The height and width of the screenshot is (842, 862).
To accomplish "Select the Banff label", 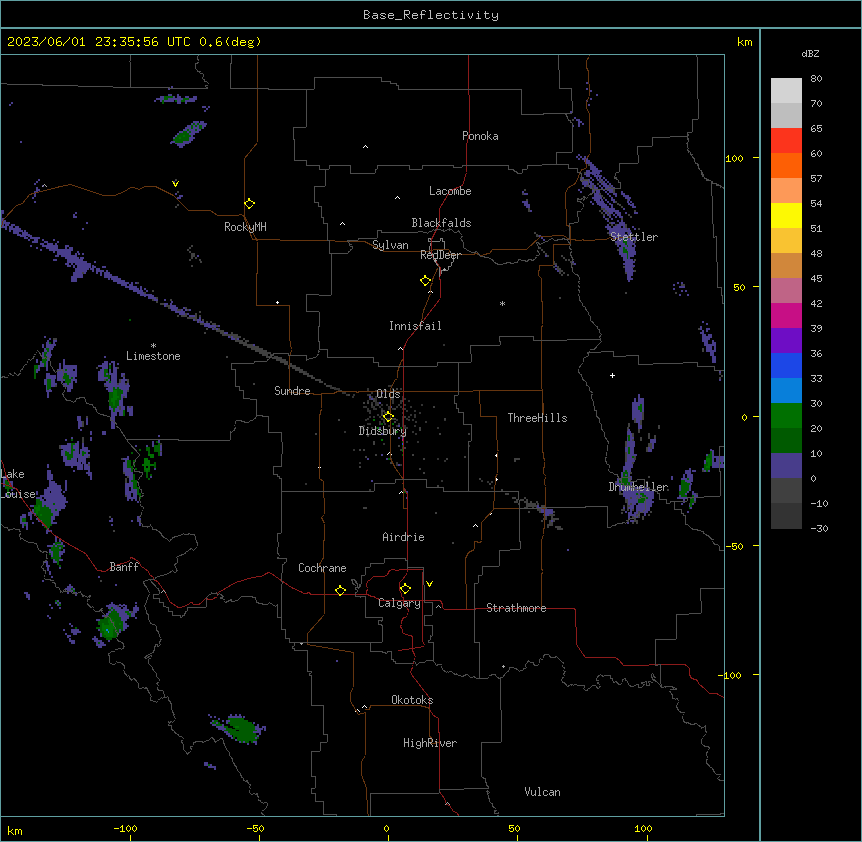I will pyautogui.click(x=124, y=567).
